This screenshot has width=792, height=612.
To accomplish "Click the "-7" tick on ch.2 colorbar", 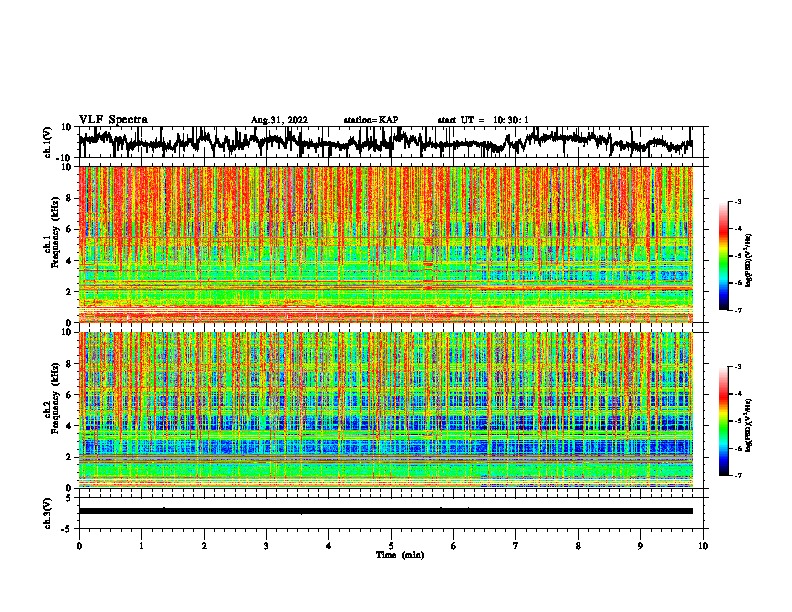I will click(737, 475).
